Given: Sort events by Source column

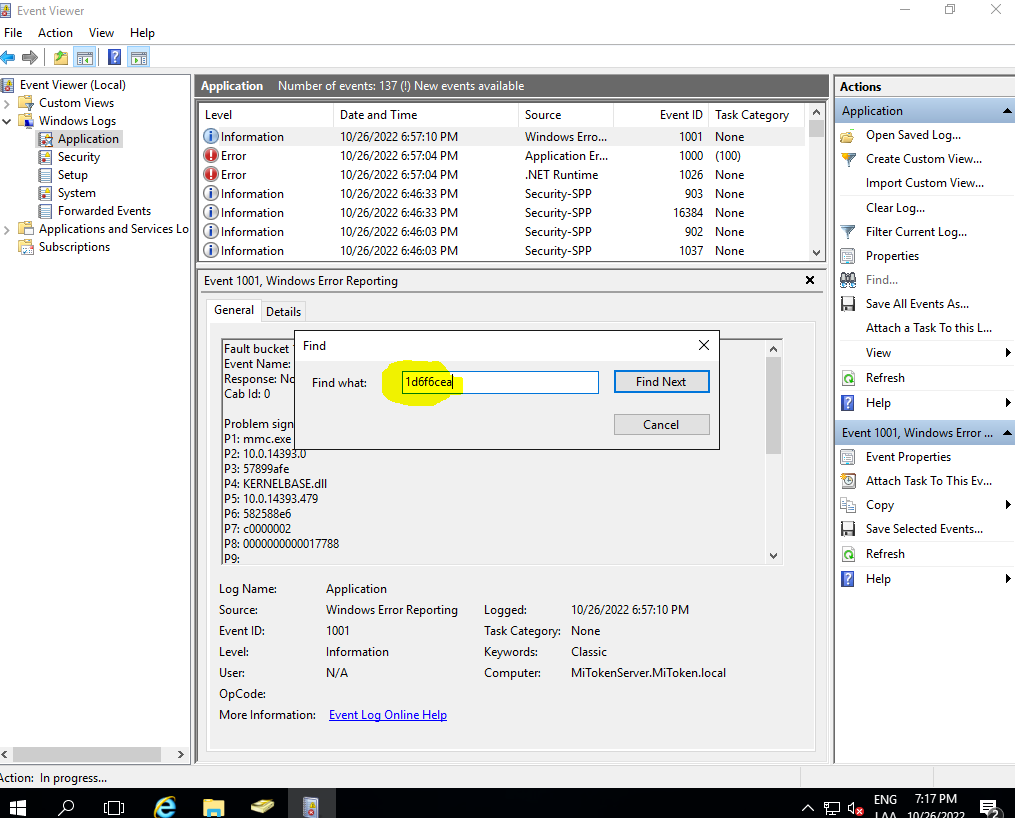Looking at the screenshot, I should pyautogui.click(x=565, y=115).
